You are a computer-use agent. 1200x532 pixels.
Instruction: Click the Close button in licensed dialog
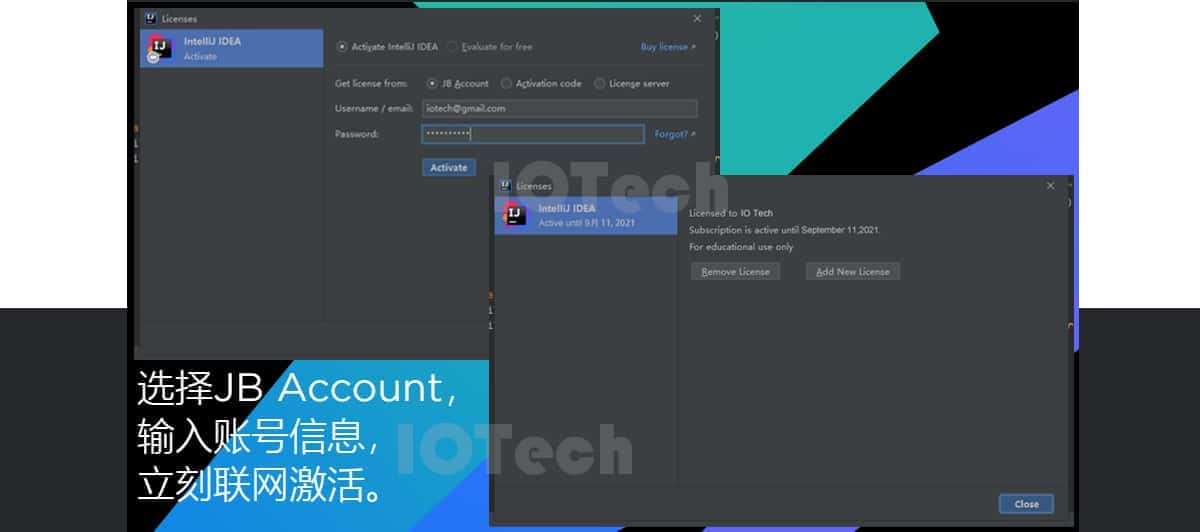click(x=1026, y=504)
